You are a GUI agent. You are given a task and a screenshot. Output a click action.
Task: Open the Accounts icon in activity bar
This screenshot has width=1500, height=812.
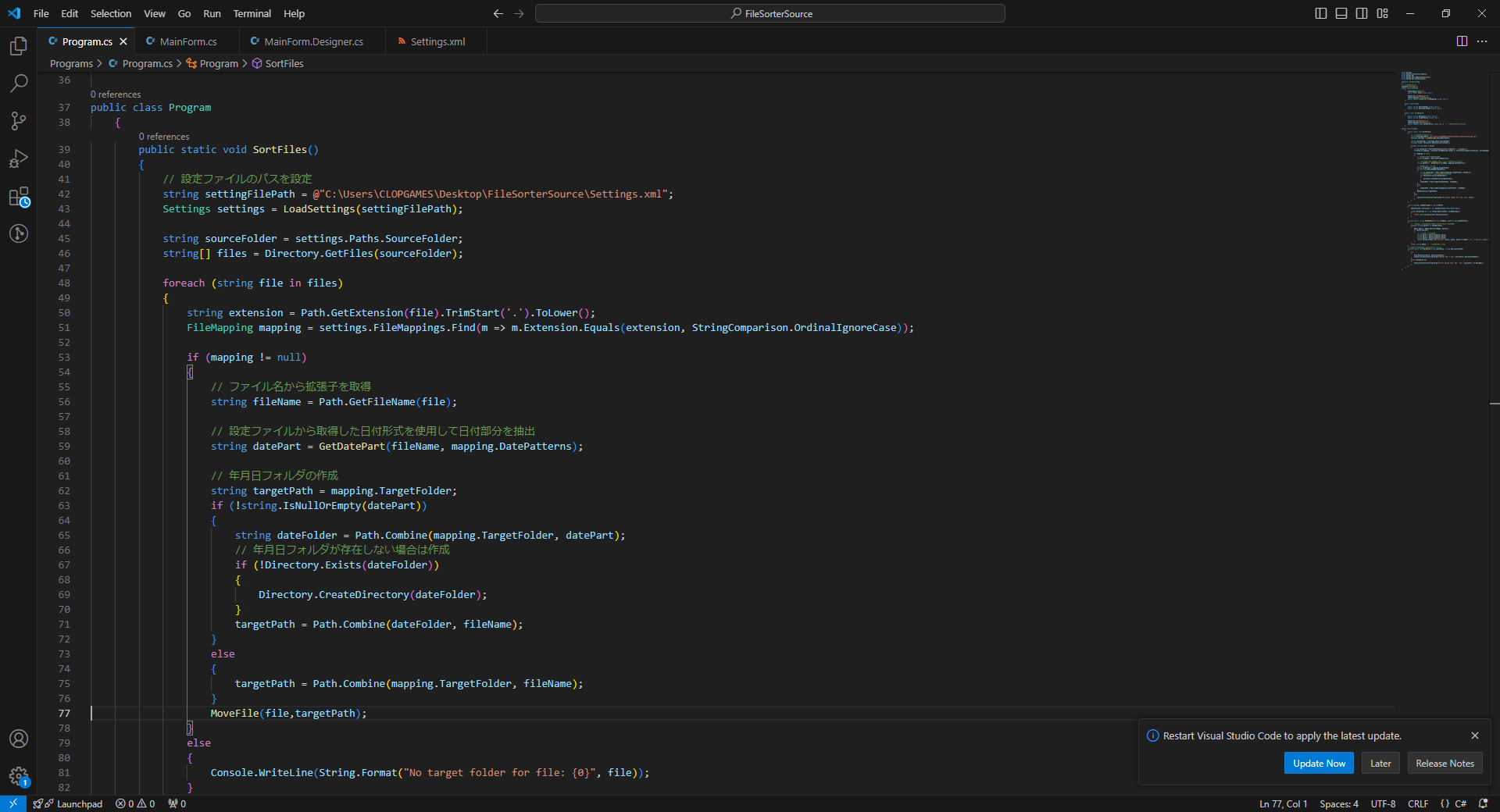[x=19, y=739]
